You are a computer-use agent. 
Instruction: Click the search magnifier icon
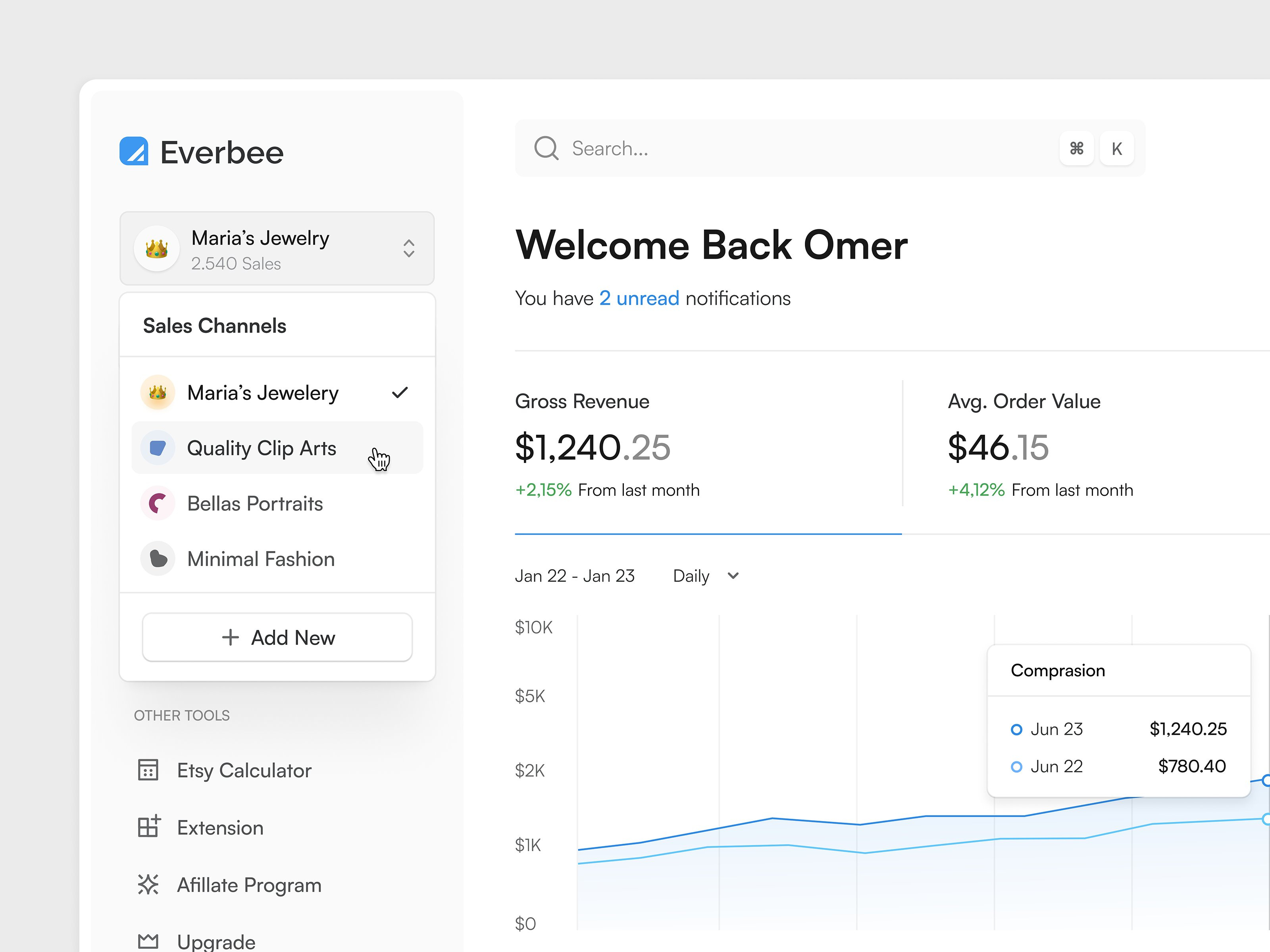coord(546,148)
